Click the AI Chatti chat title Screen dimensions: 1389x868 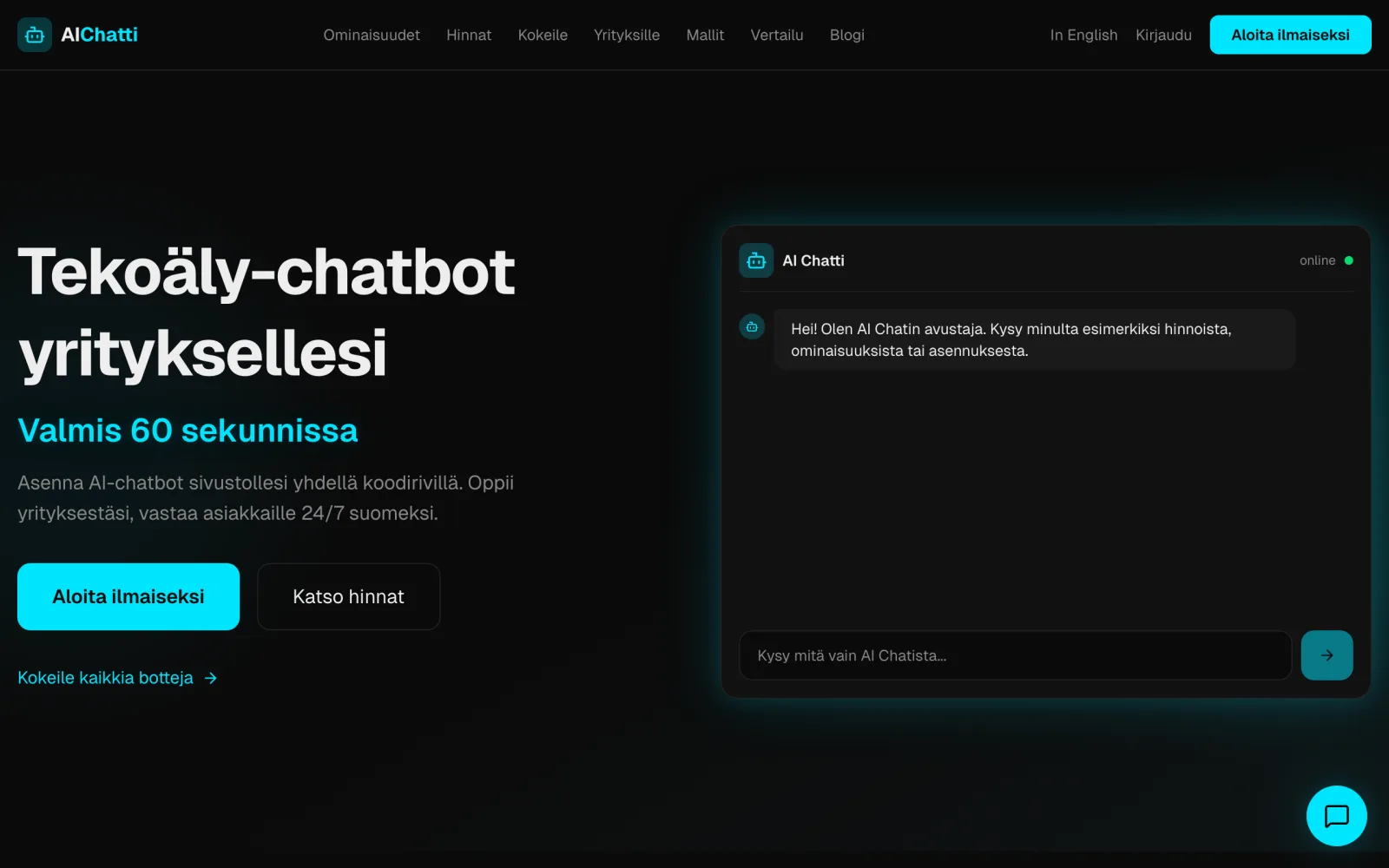tap(813, 260)
